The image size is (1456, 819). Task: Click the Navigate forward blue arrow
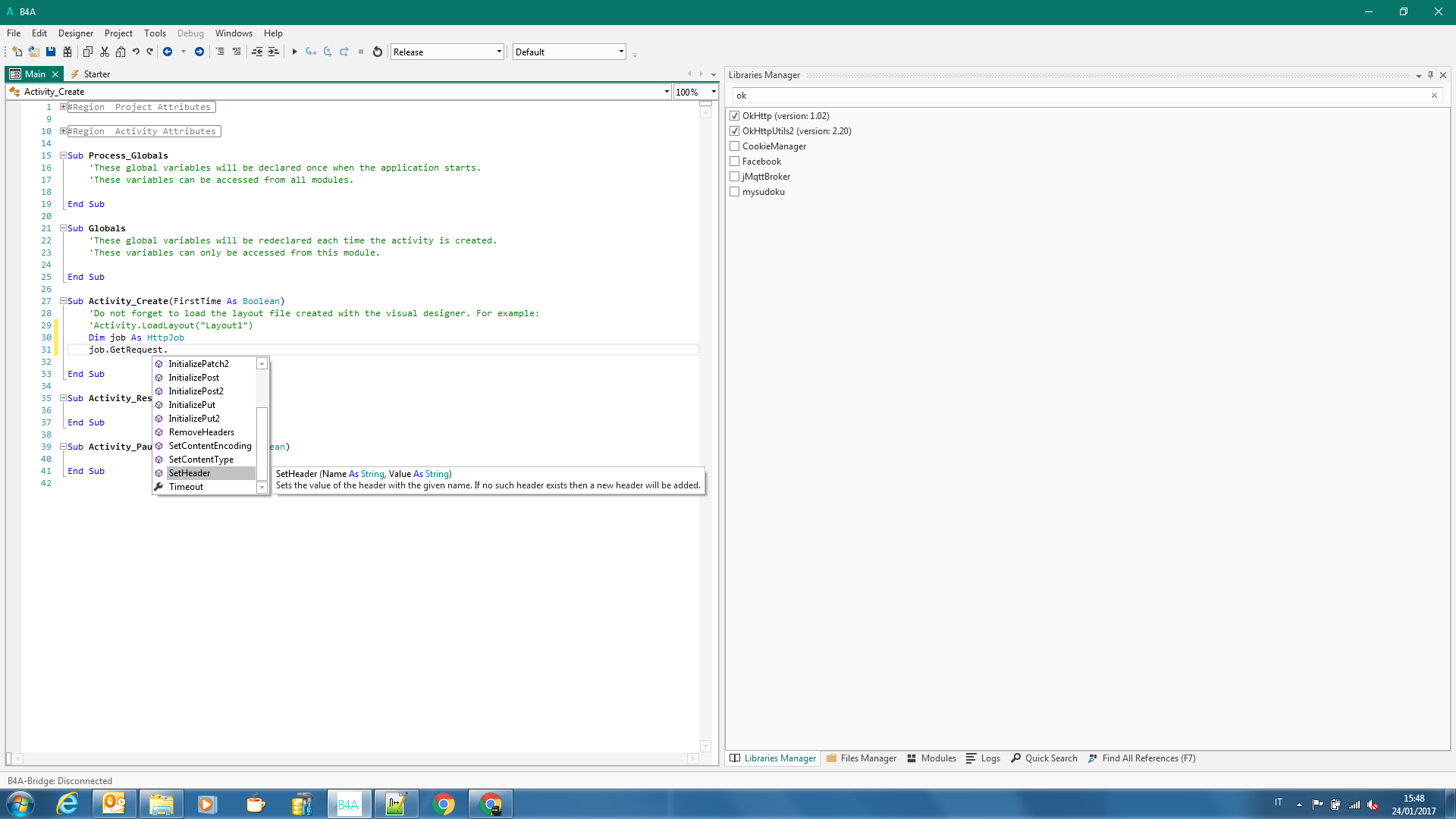(x=199, y=52)
